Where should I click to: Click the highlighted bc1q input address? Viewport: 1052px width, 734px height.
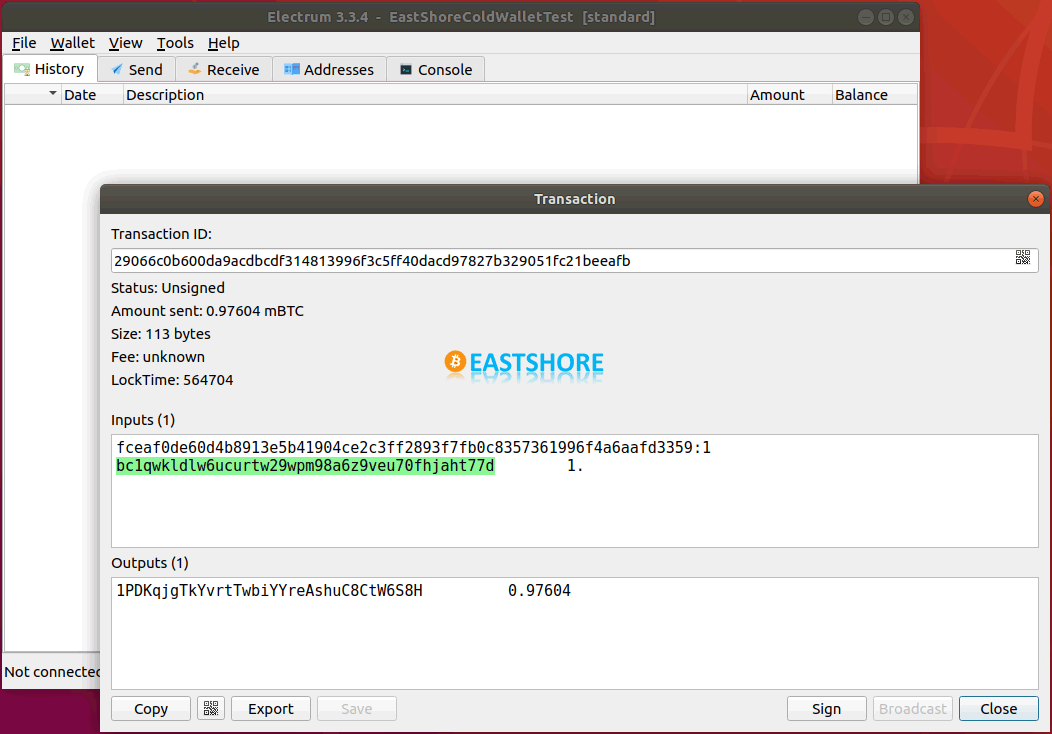(x=305, y=466)
